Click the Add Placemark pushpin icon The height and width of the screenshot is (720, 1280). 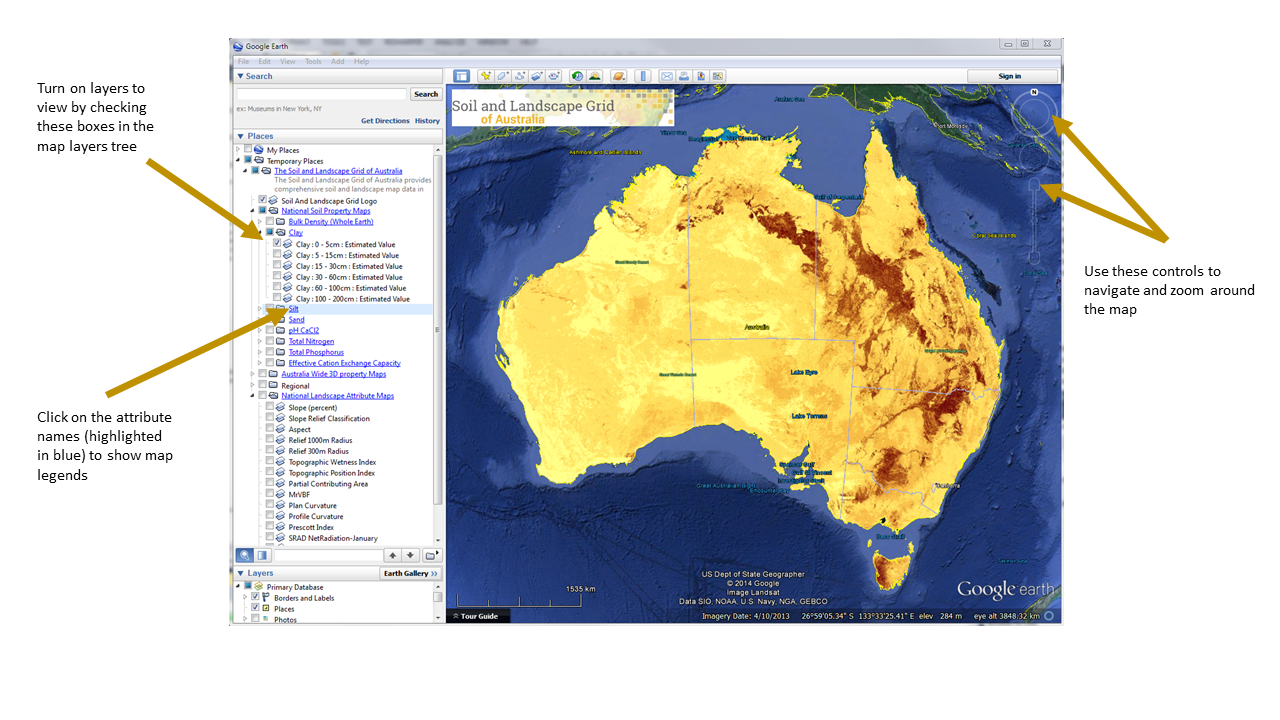485,76
